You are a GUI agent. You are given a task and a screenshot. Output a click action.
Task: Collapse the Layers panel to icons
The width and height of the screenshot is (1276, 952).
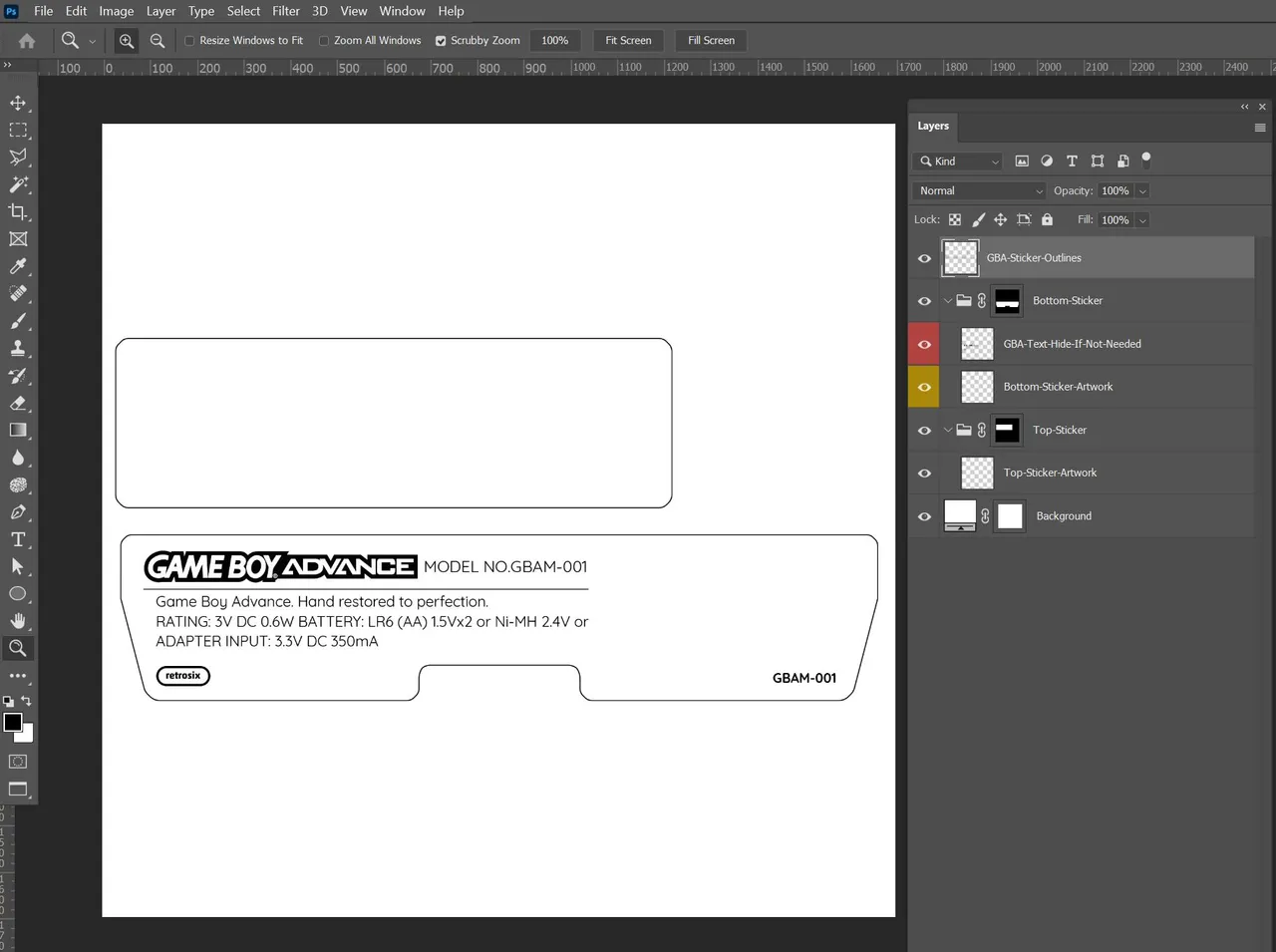(1244, 107)
